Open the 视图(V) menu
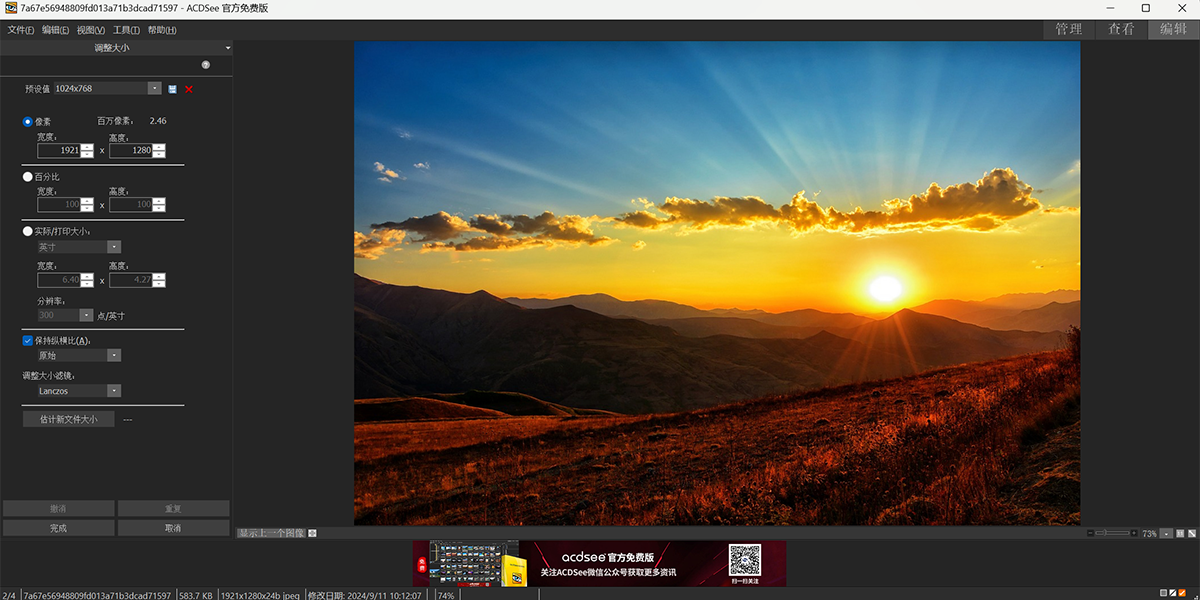1200x600 pixels. 91,30
